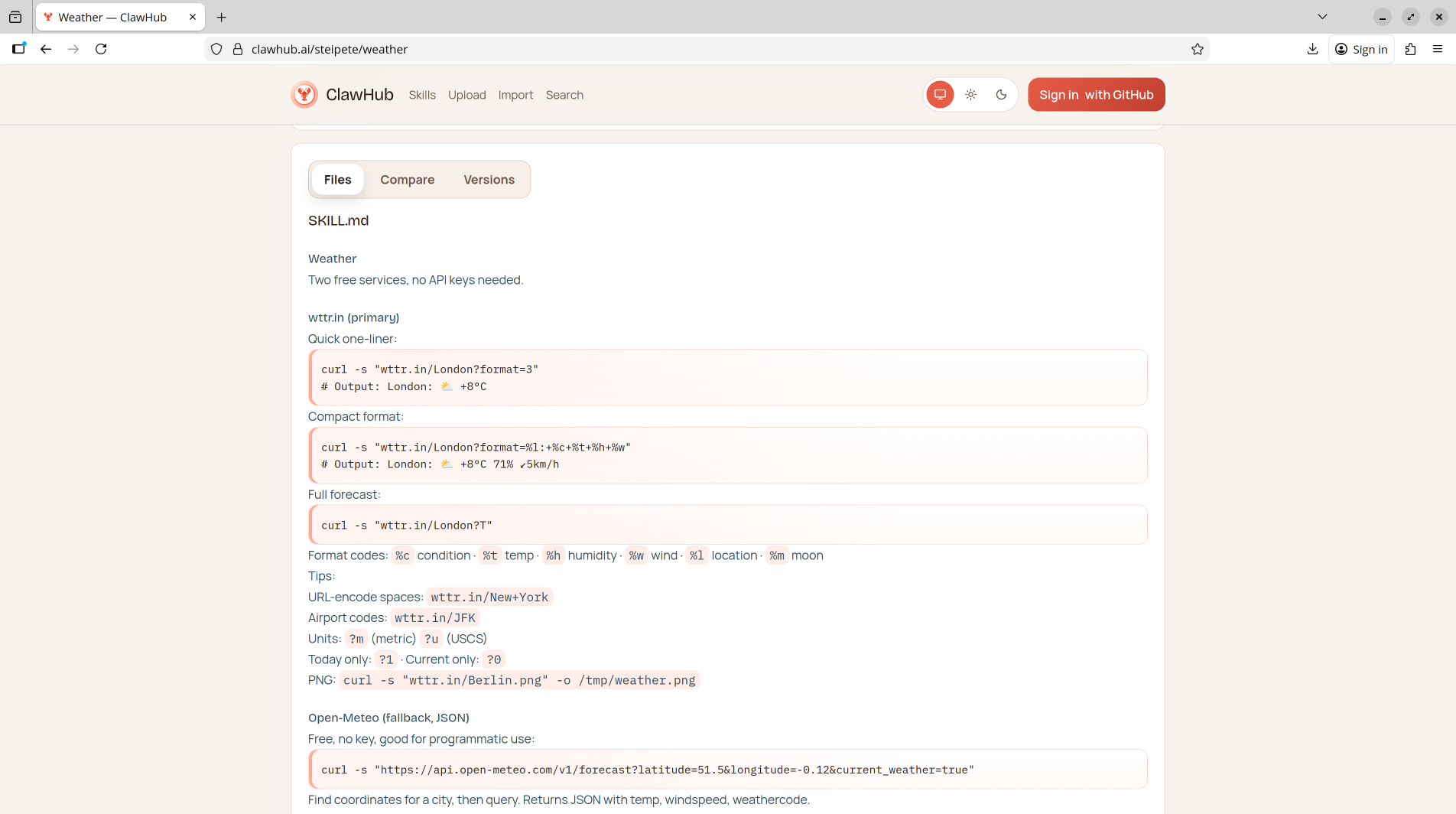Click Sign in with GitHub button
The height and width of the screenshot is (814, 1456).
1096,95
